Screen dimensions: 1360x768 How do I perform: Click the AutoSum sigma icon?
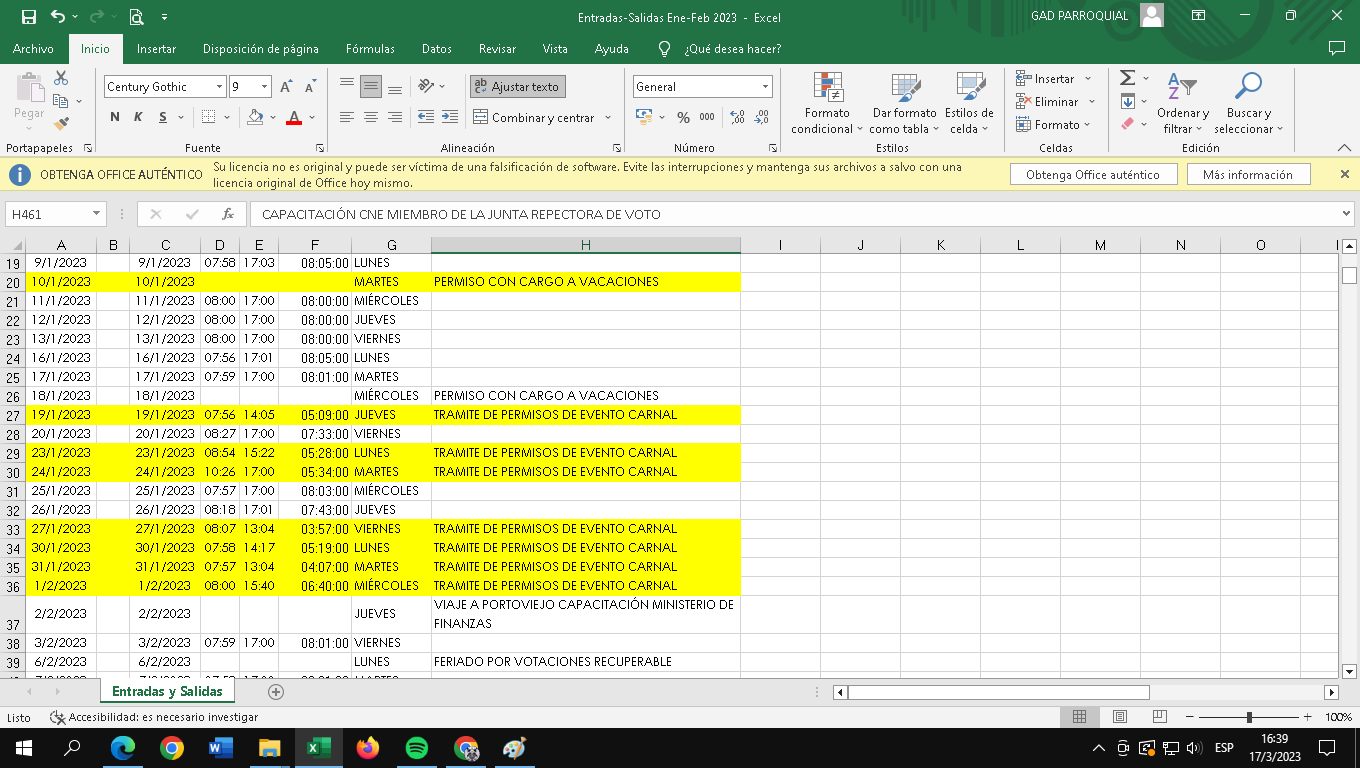click(x=1128, y=78)
